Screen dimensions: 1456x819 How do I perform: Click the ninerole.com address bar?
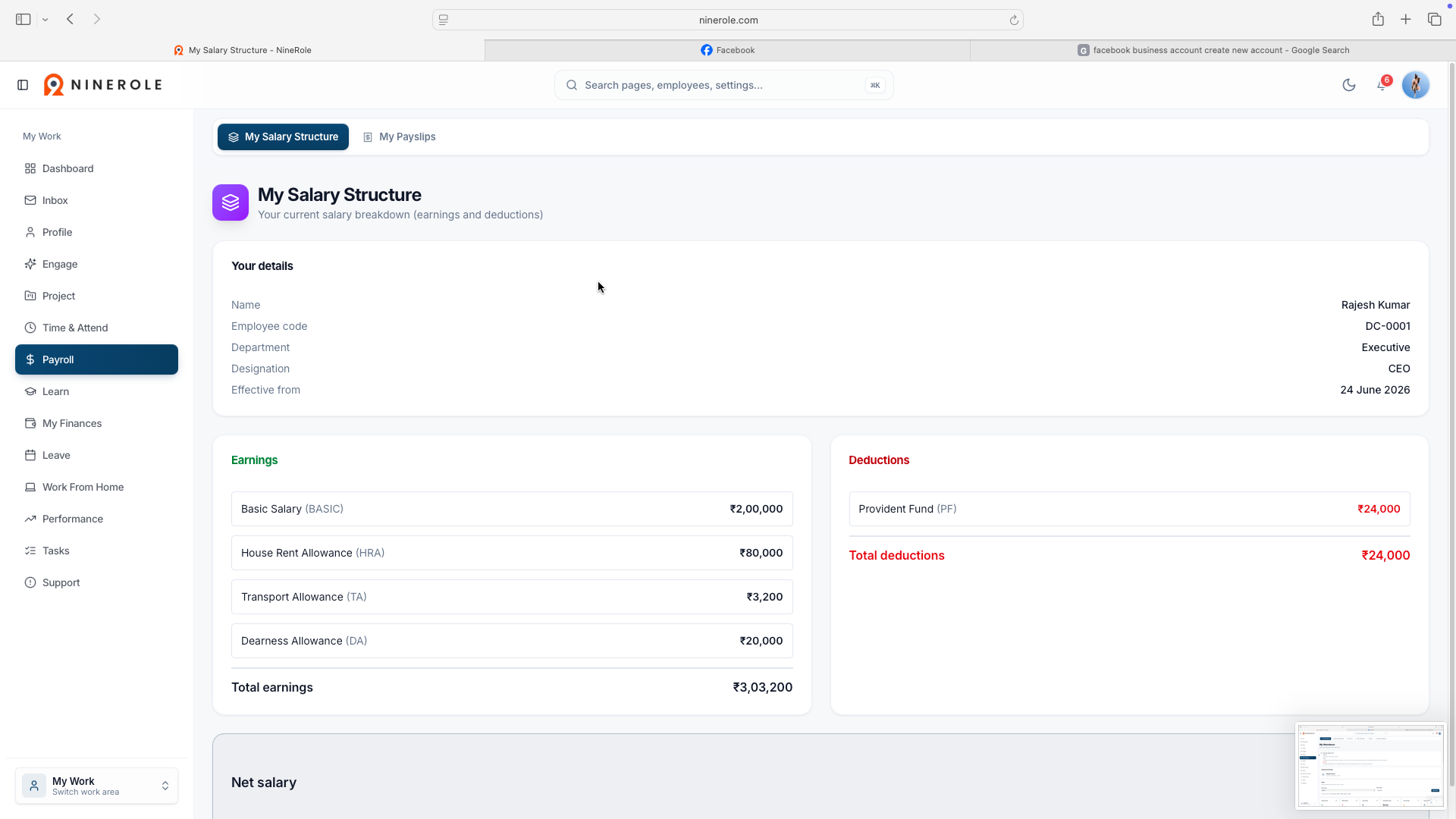728,20
